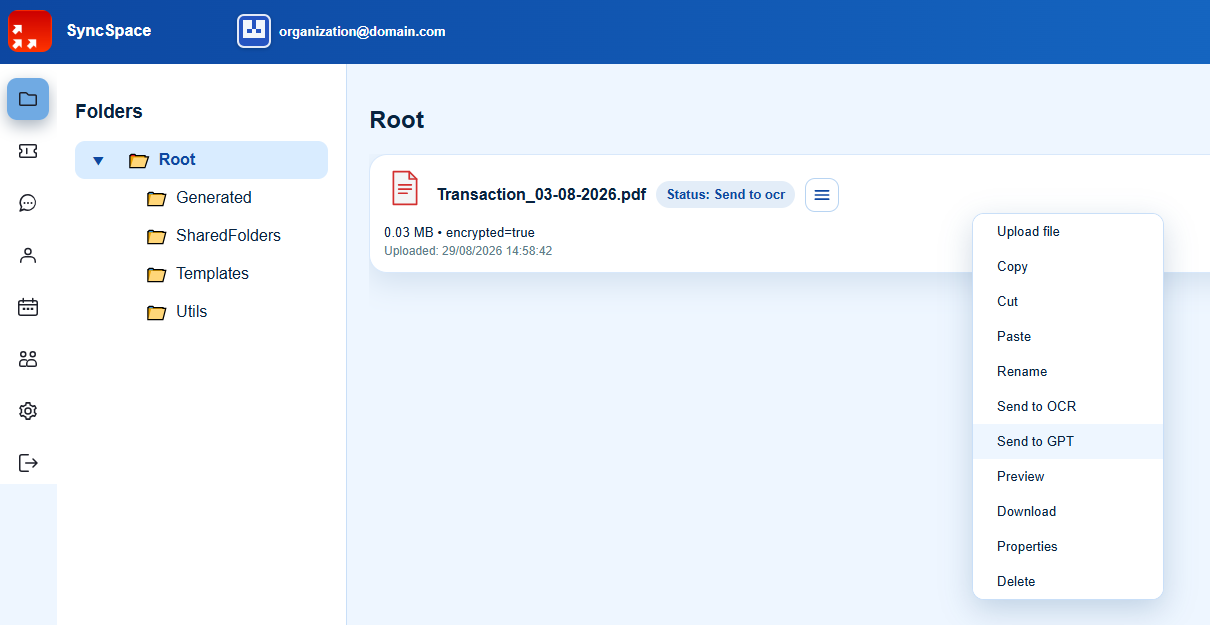Screen dimensions: 1210x625
Task: Open the organization avatar icon
Action: [254, 31]
